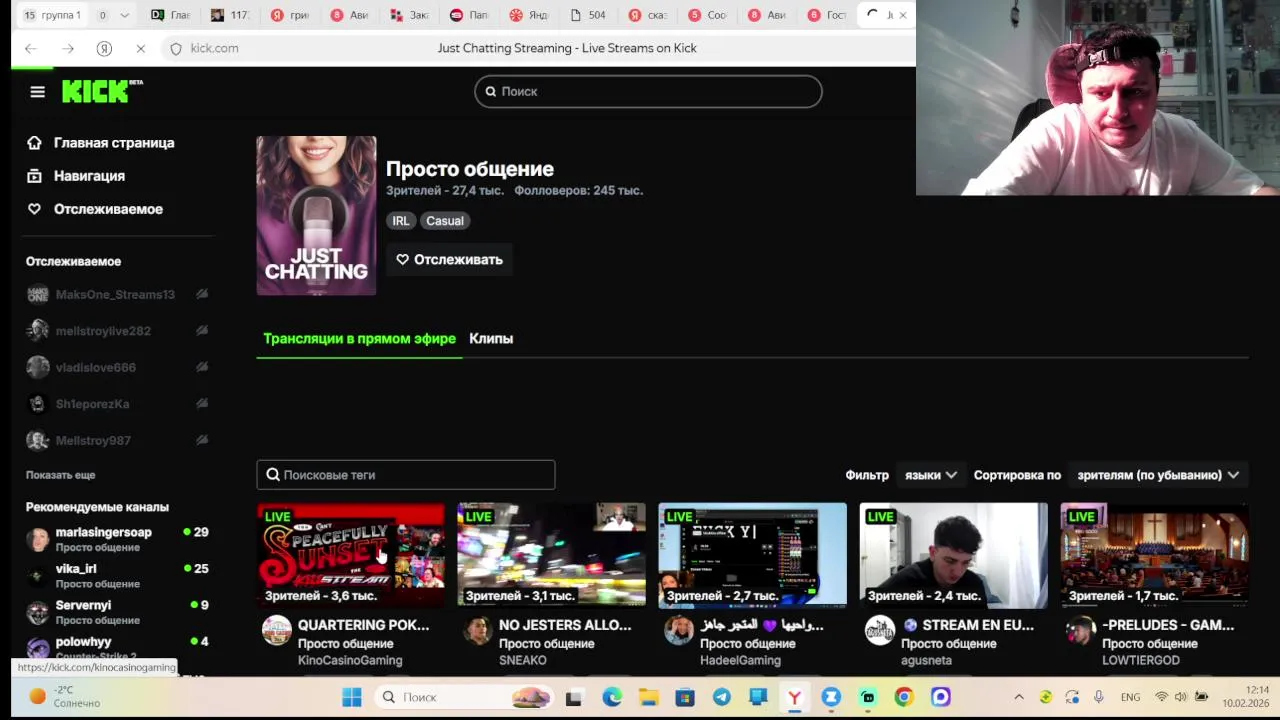Screen dimensions: 1280x720
Task: Click offline icon beside MaksOne_Streams13
Action: pos(202,294)
